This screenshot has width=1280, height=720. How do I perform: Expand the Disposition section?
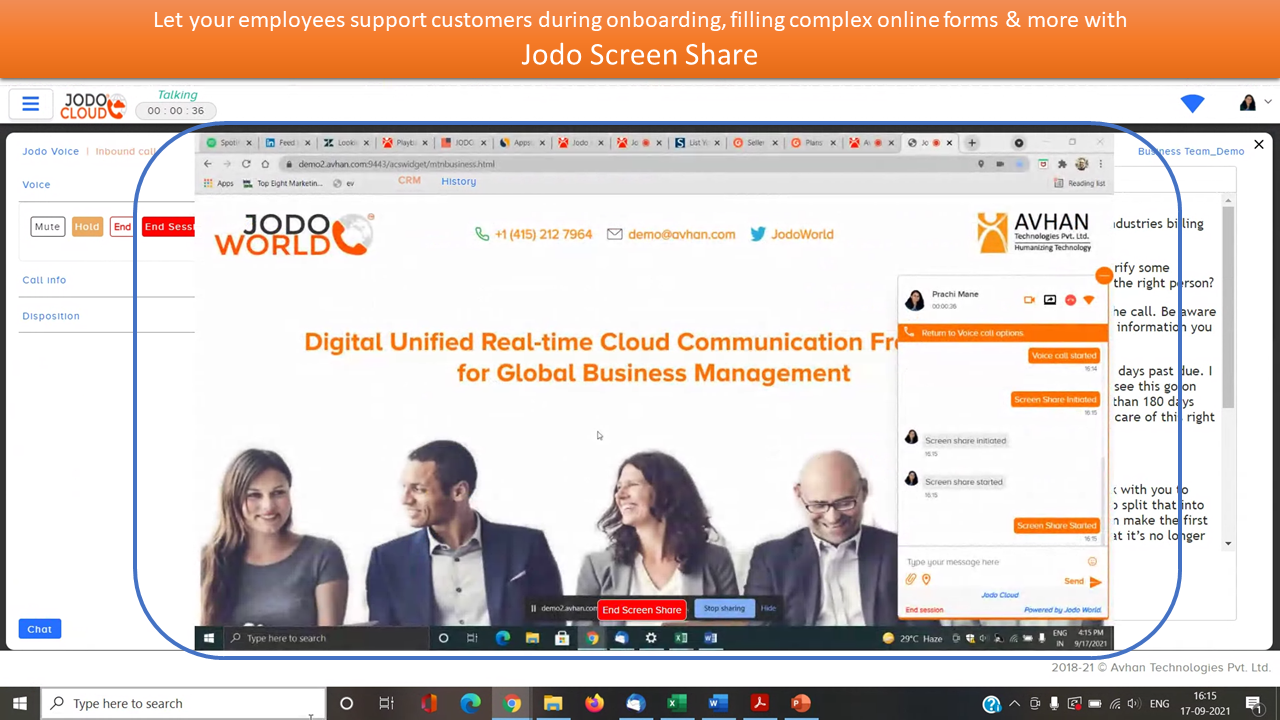pos(51,316)
